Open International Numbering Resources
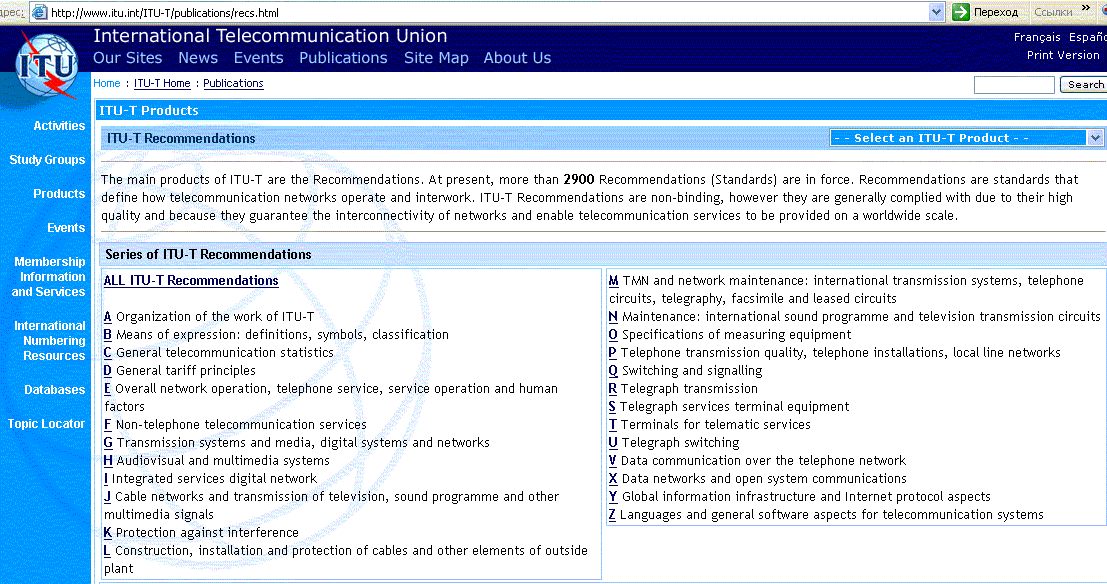This screenshot has height=584, width=1107. coord(49,340)
